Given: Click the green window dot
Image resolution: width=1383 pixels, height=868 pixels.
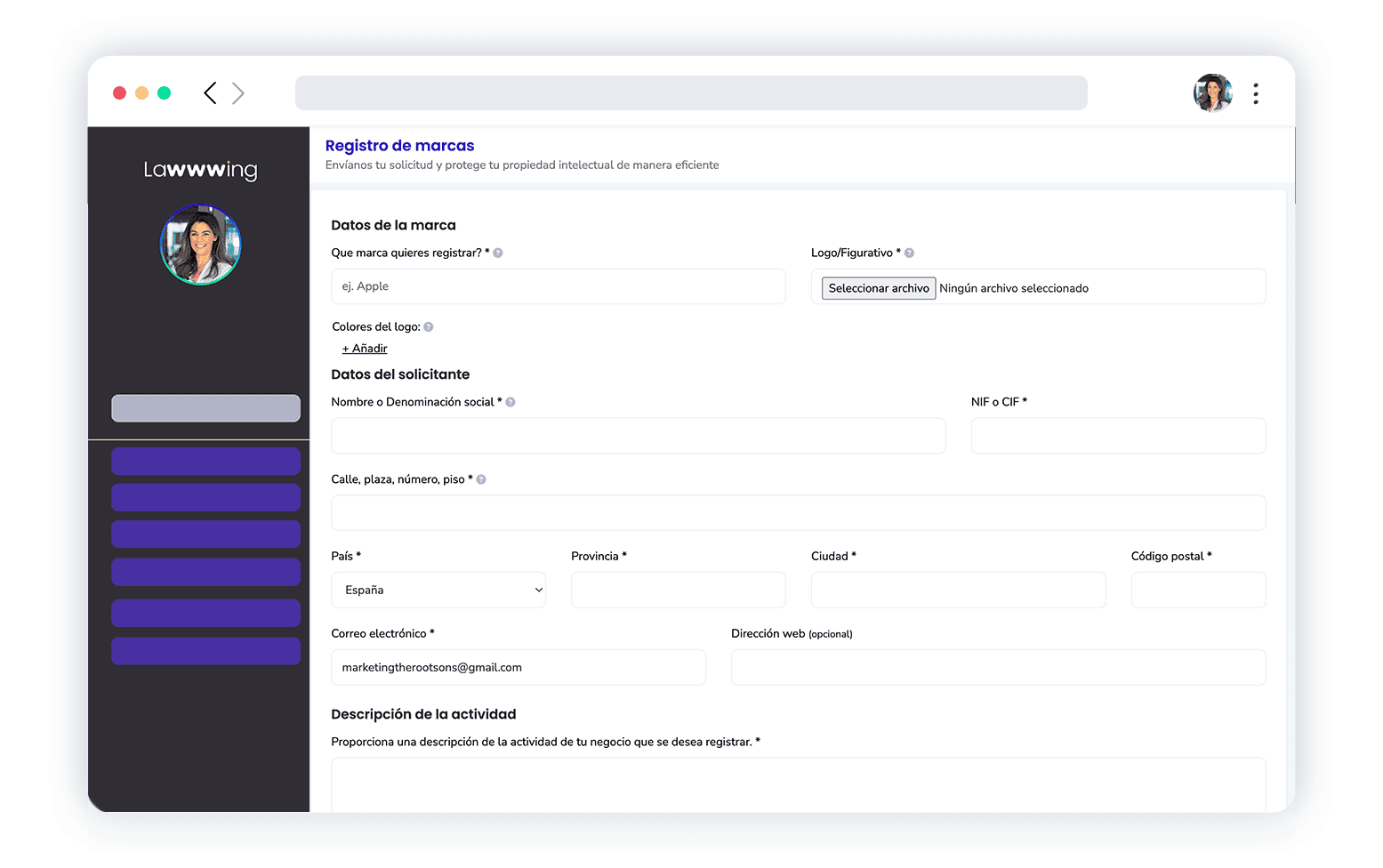Looking at the screenshot, I should 164,93.
